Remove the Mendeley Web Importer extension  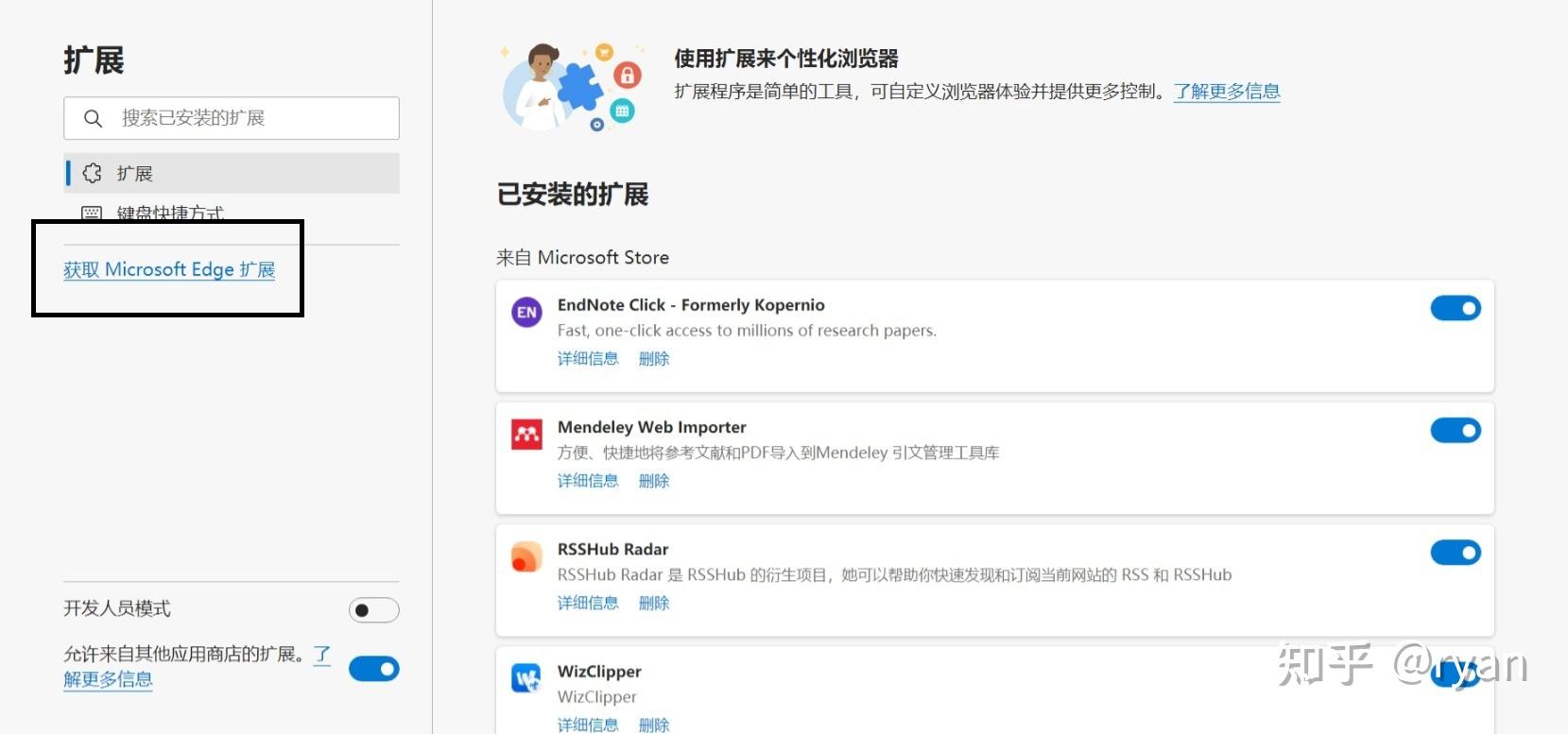[x=654, y=481]
